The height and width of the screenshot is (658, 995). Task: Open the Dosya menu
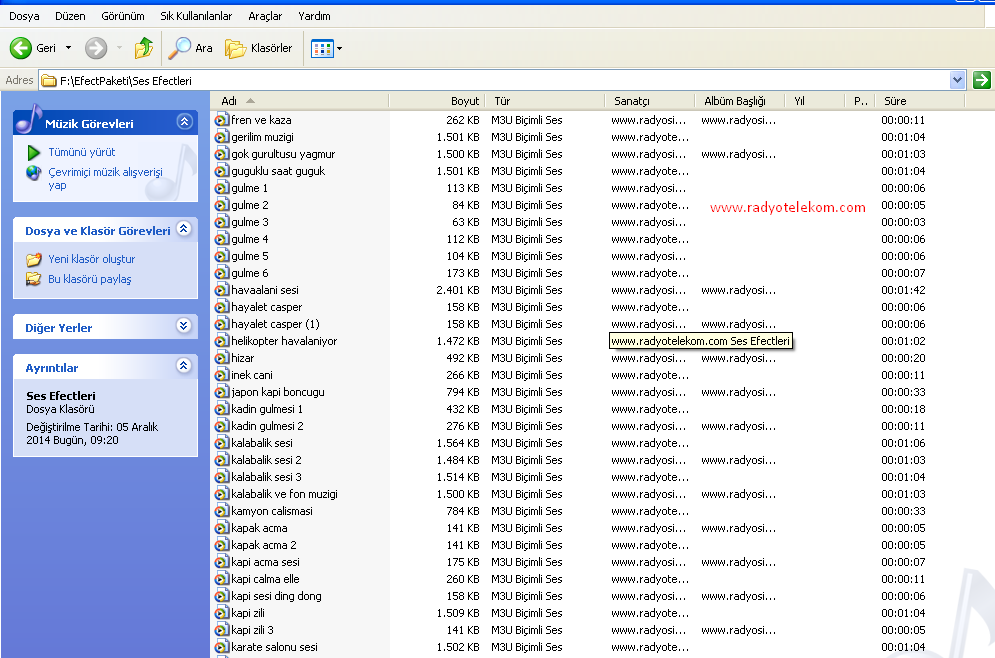[x=24, y=16]
